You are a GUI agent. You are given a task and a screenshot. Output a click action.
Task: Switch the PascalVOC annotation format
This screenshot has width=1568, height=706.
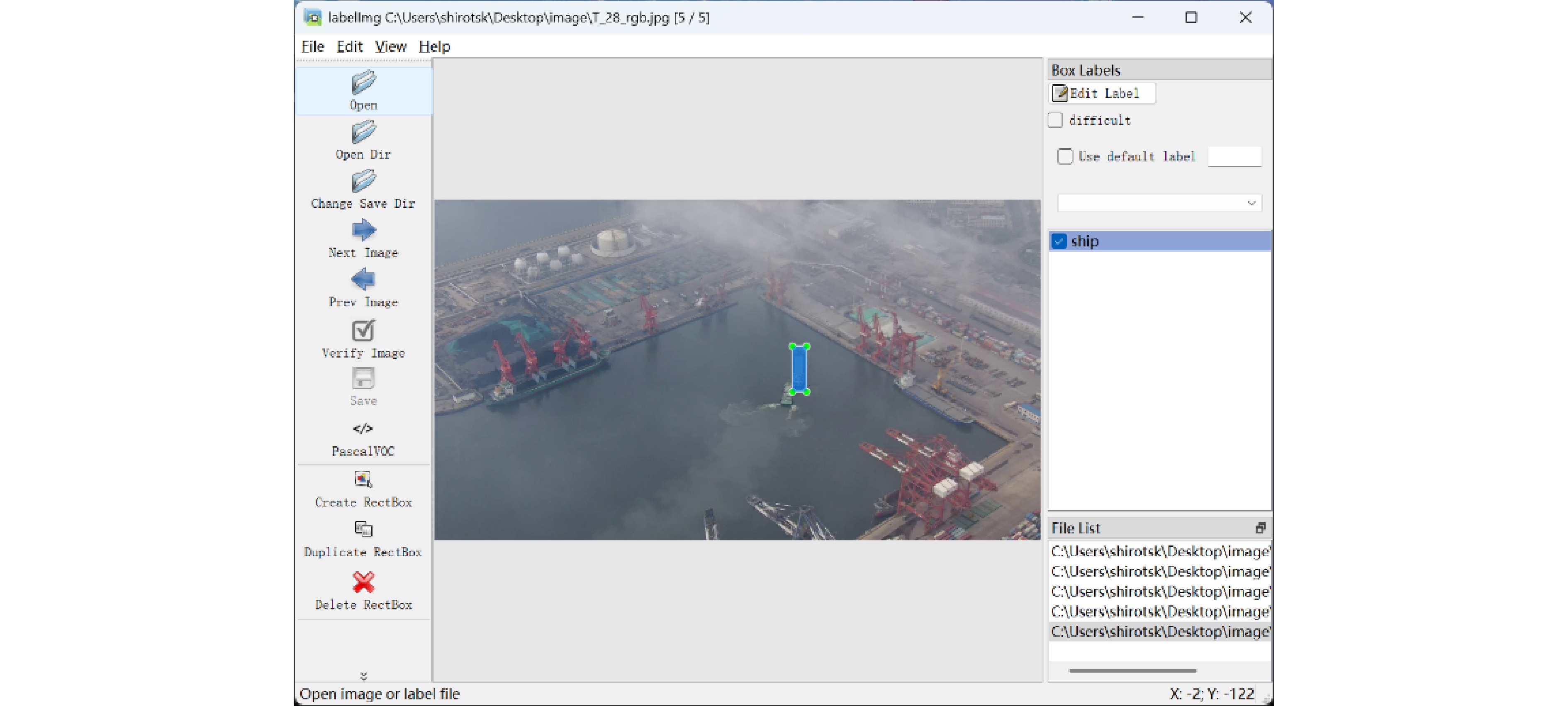click(x=363, y=429)
